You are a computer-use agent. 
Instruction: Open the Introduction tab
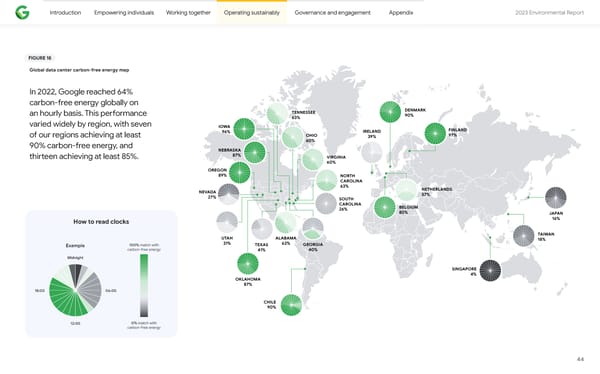(65, 13)
